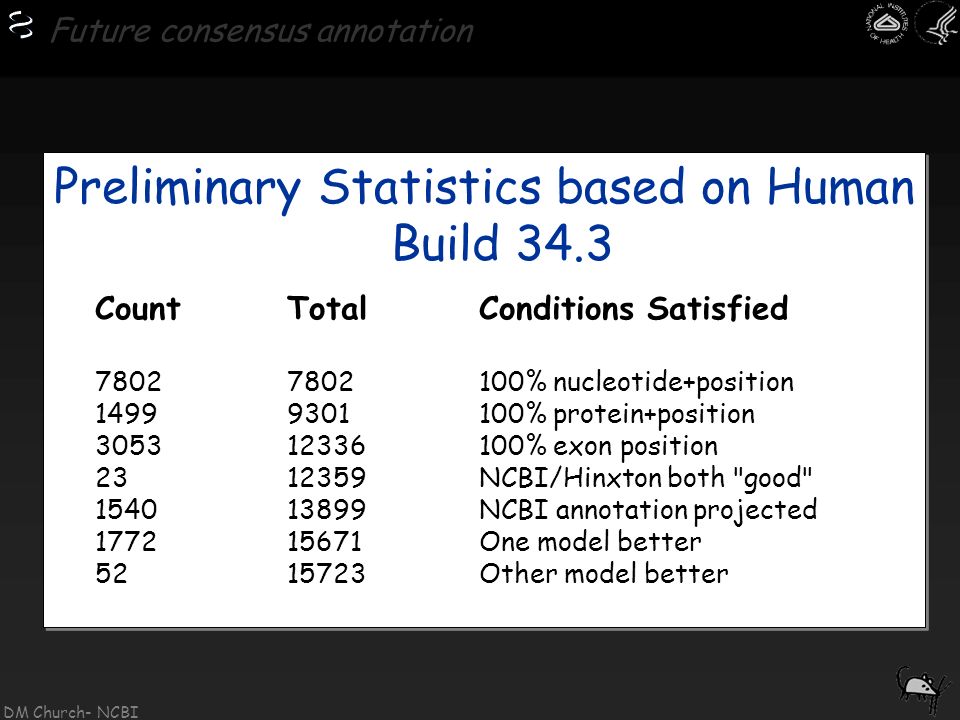Click 'One model better' condition
Viewport: 960px width, 720px height.
click(x=591, y=541)
